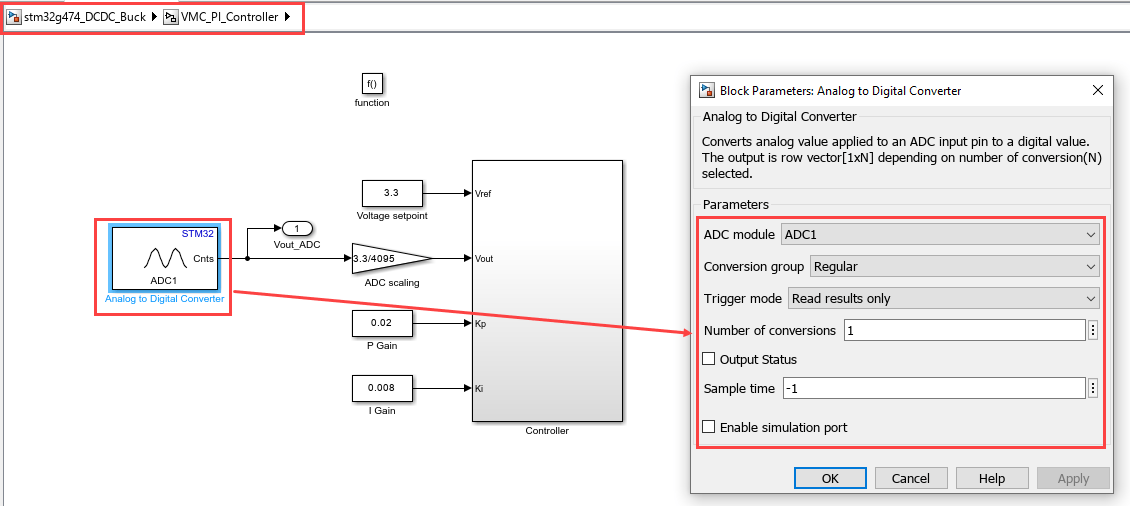Open Sample time field options menu

[x=1093, y=388]
